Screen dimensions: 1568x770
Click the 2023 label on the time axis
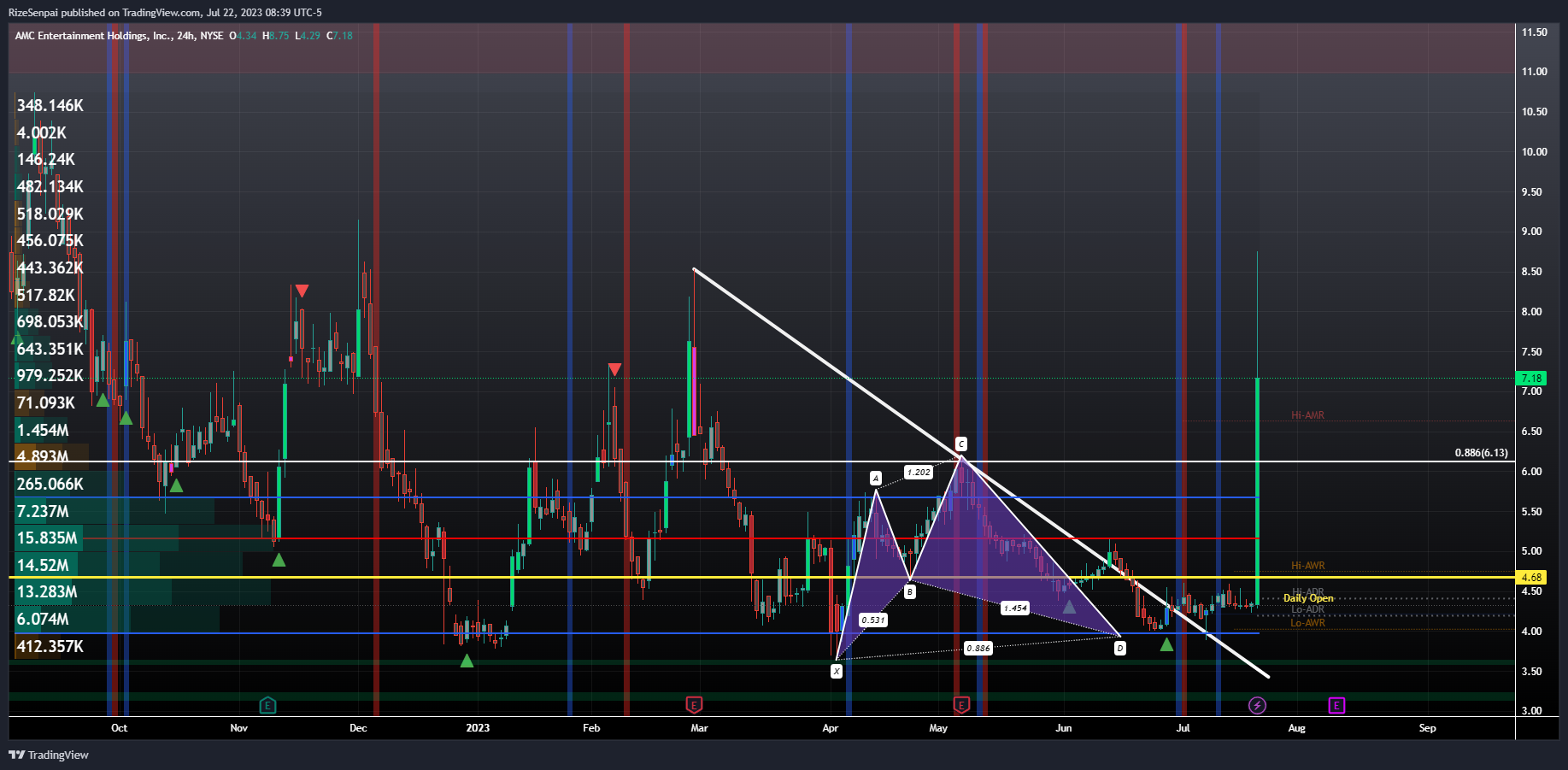(478, 728)
